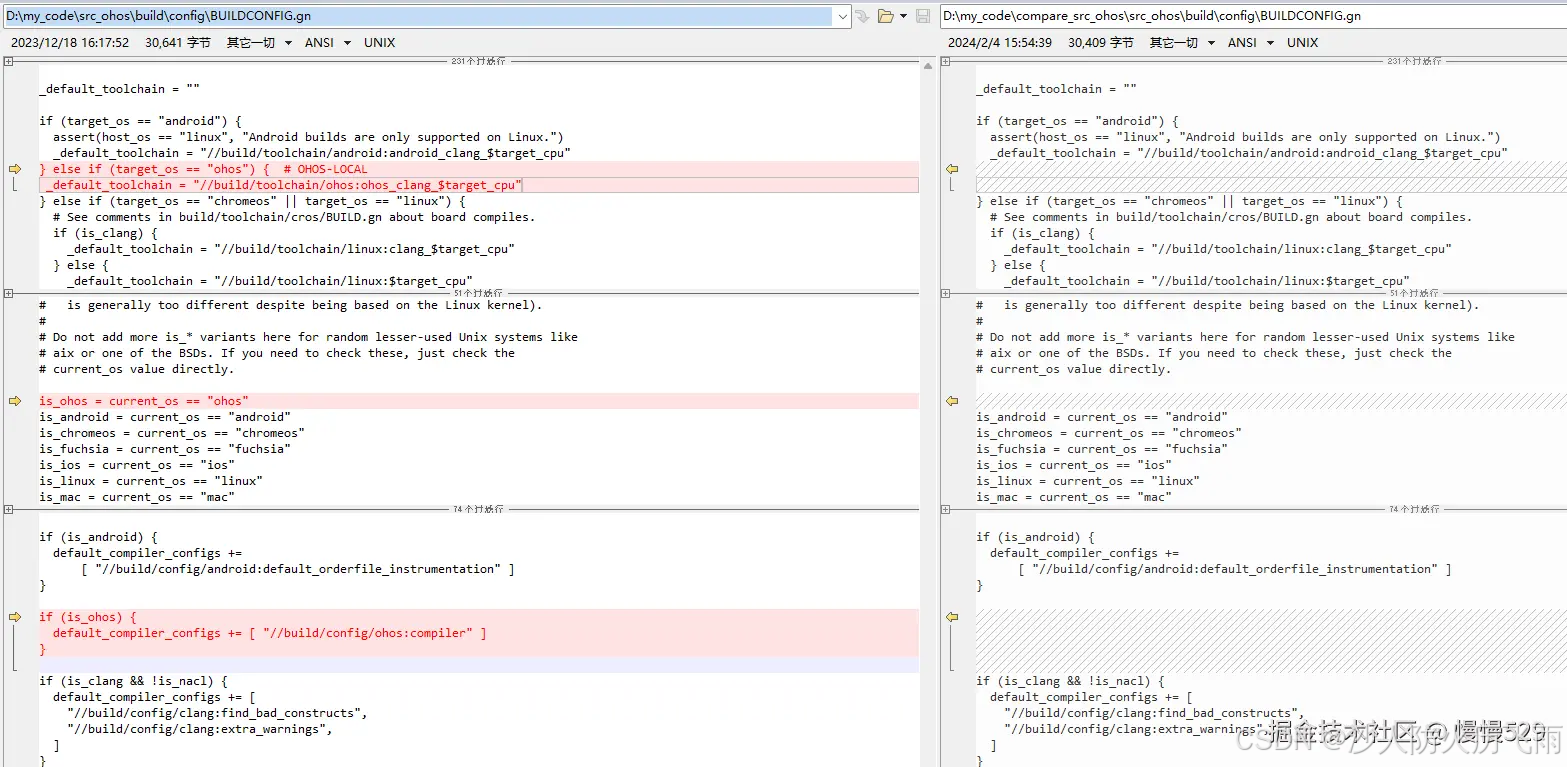Screen dimensions: 1567x767
Task: Copy the is_ohos line to right pane
Action: [x=15, y=401]
